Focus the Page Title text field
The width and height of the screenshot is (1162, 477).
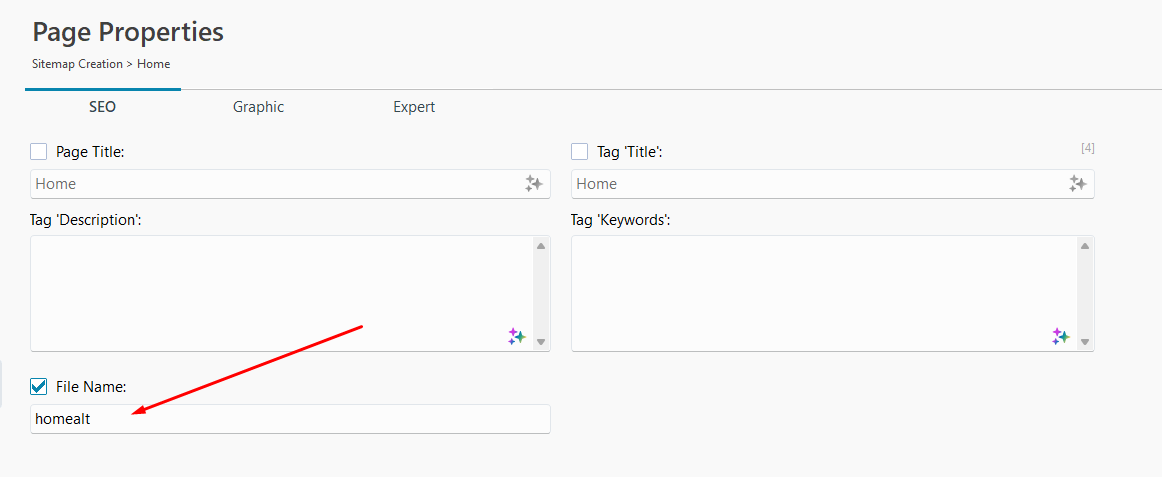[270, 184]
